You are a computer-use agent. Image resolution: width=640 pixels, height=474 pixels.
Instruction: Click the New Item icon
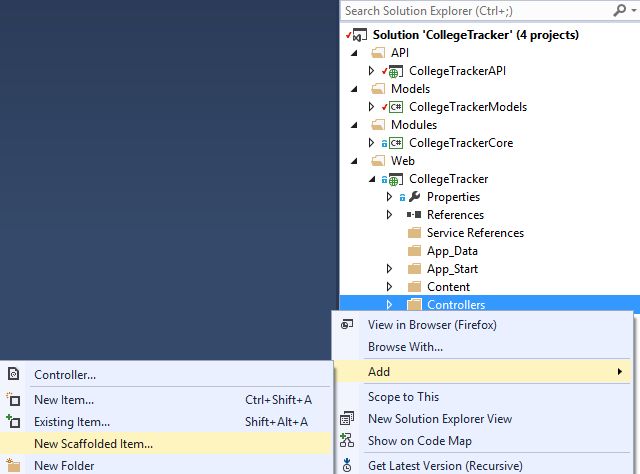pos(13,400)
